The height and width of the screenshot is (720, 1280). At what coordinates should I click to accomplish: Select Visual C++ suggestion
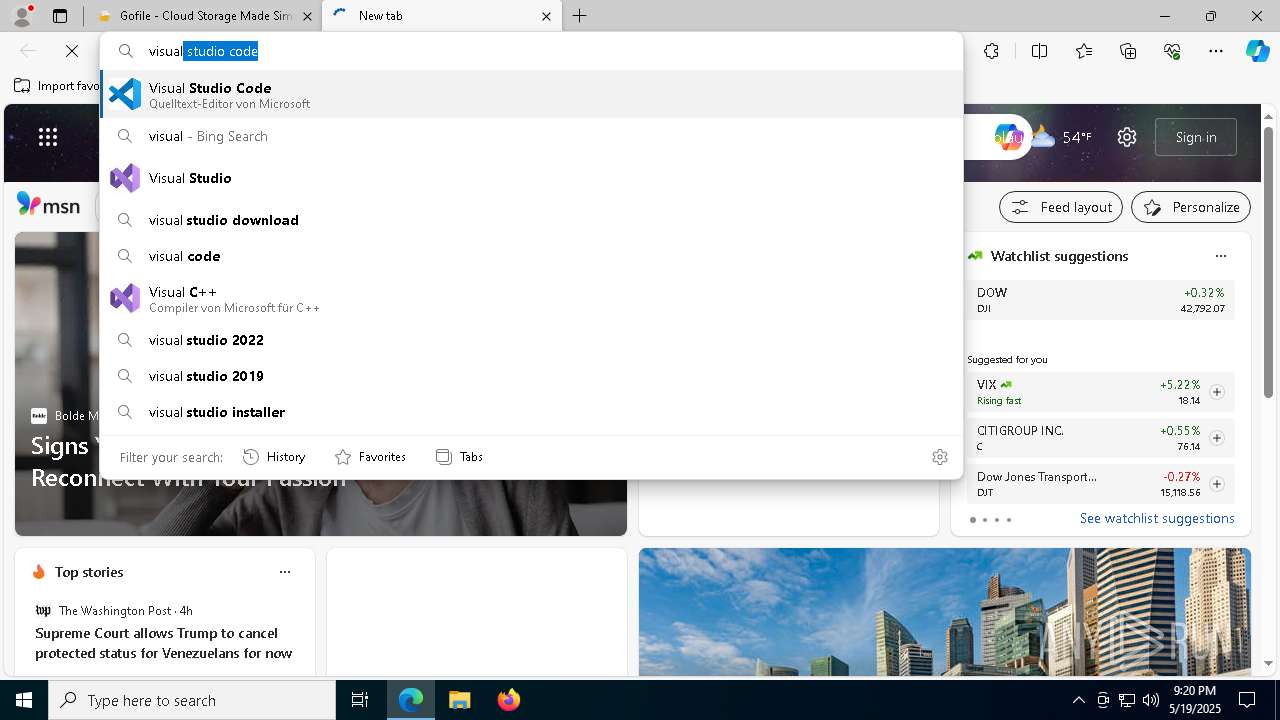(531, 298)
